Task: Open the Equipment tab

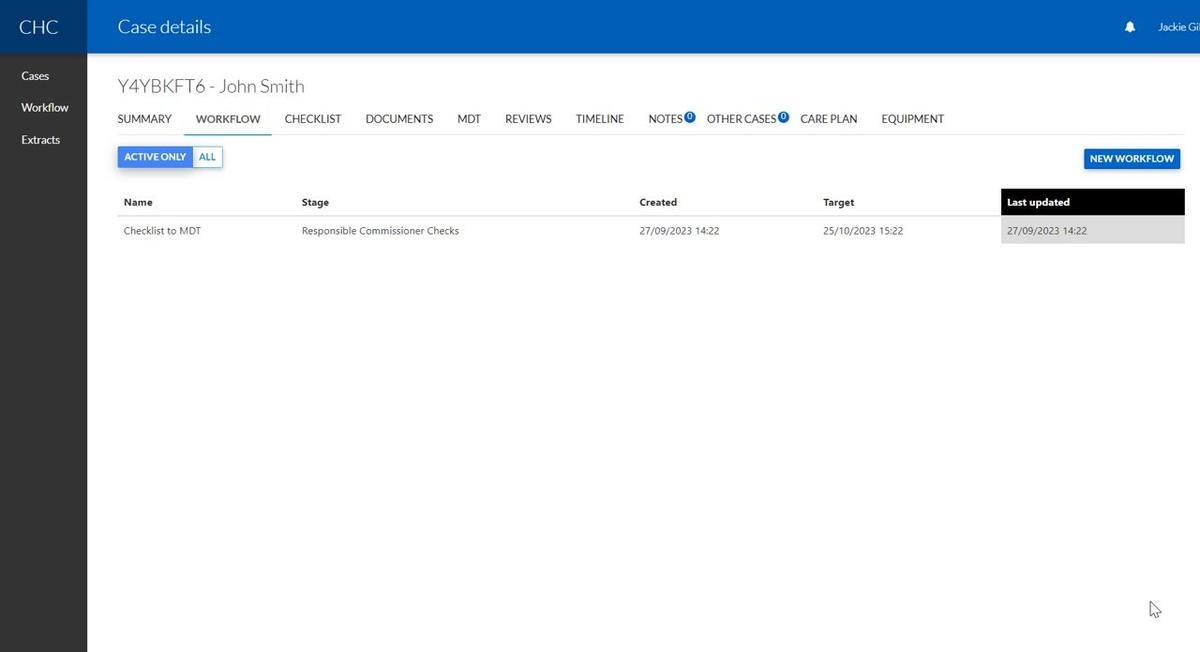Action: click(913, 119)
